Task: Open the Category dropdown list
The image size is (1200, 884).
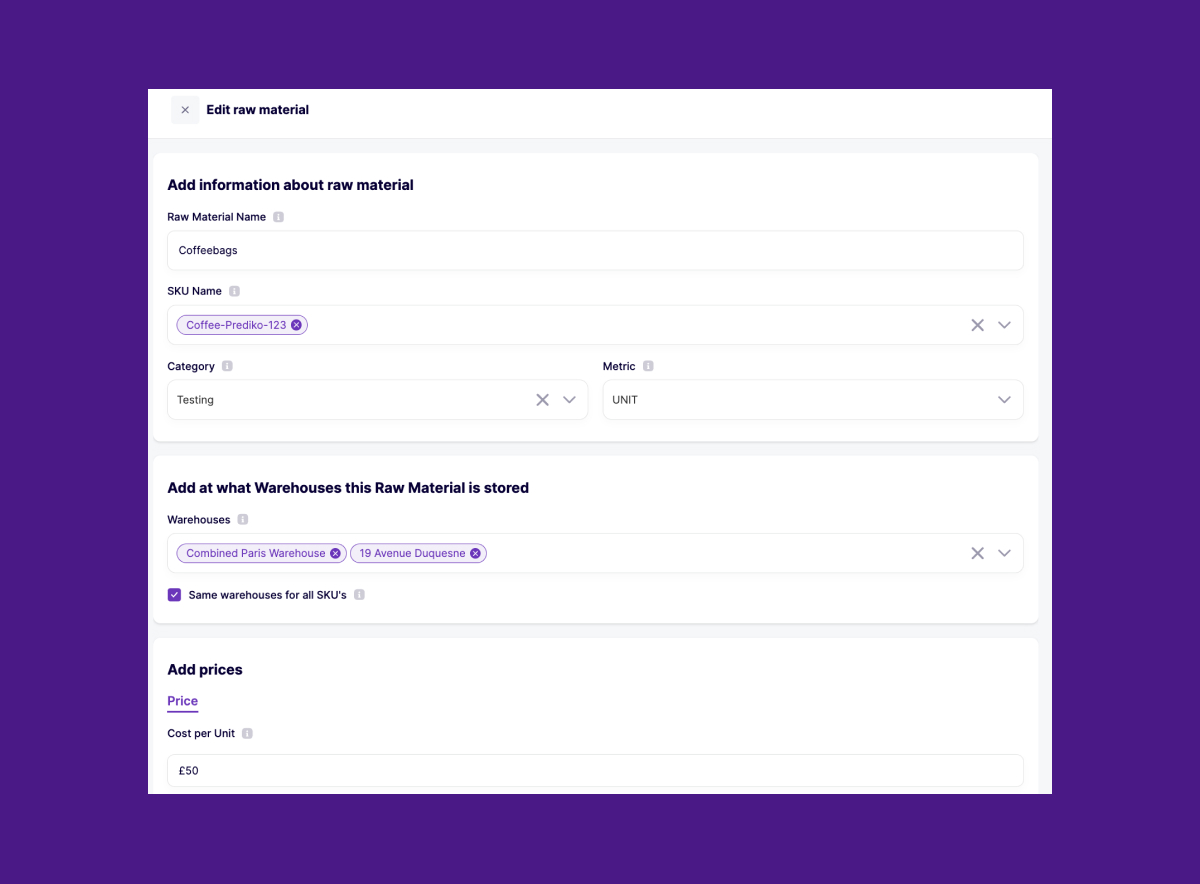Action: tap(569, 399)
